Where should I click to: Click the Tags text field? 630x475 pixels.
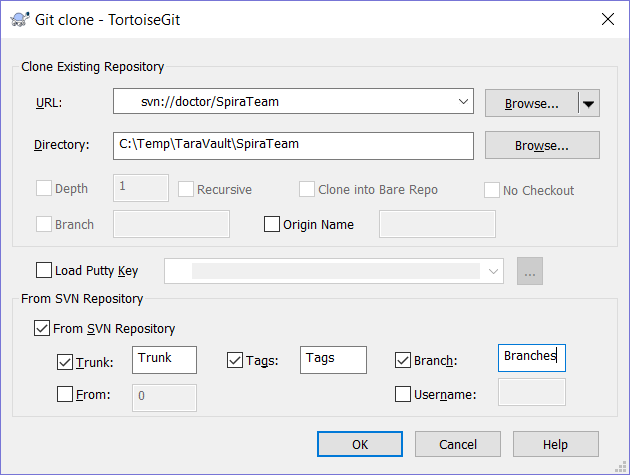pos(333,359)
